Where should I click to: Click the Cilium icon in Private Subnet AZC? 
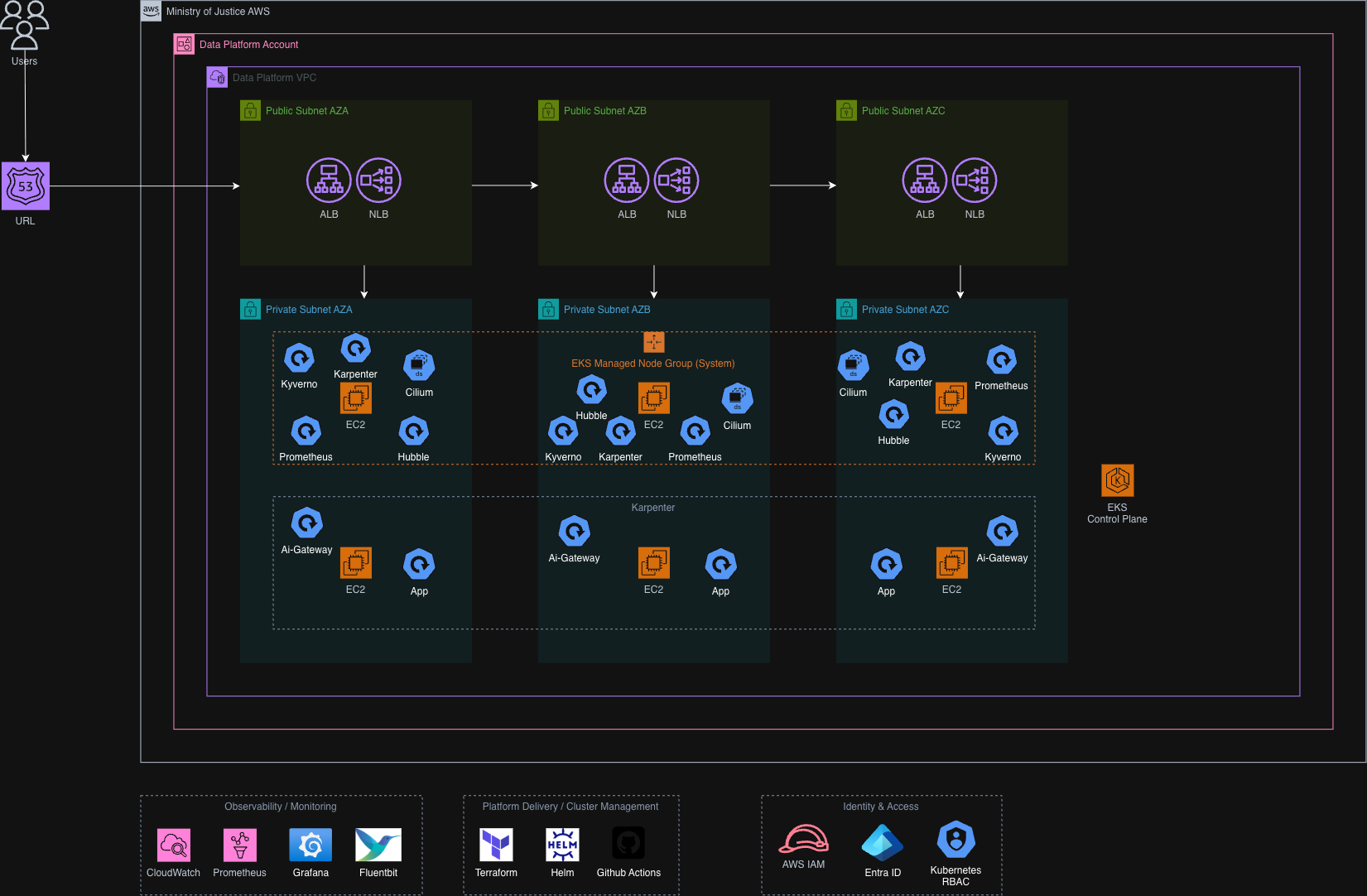point(853,366)
